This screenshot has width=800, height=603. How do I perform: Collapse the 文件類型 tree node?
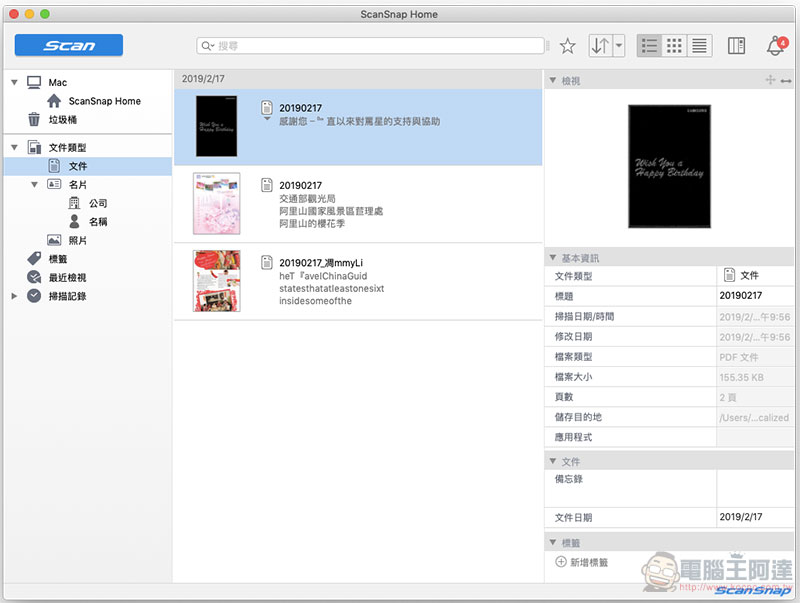click(14, 147)
